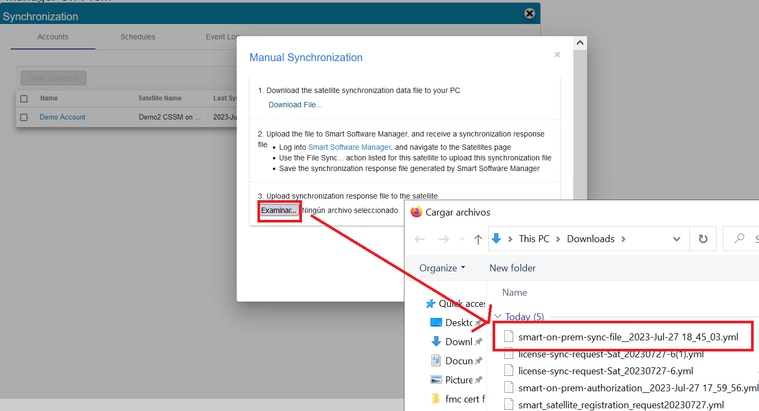The width and height of the screenshot is (759, 411).
Task: Click the Examinar... browse button
Action: [x=279, y=211]
